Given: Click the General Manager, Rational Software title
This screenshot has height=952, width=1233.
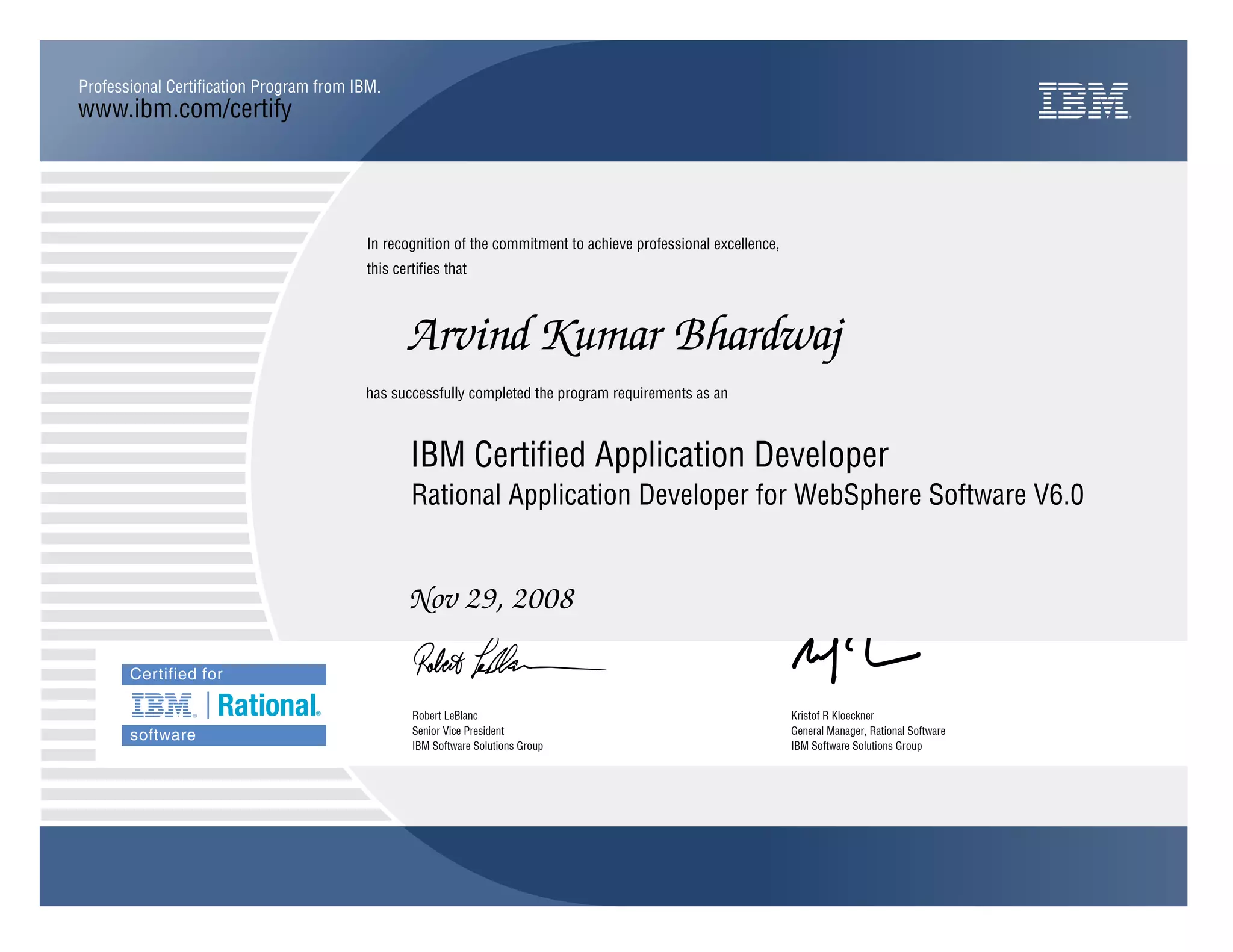Looking at the screenshot, I should tap(868, 731).
